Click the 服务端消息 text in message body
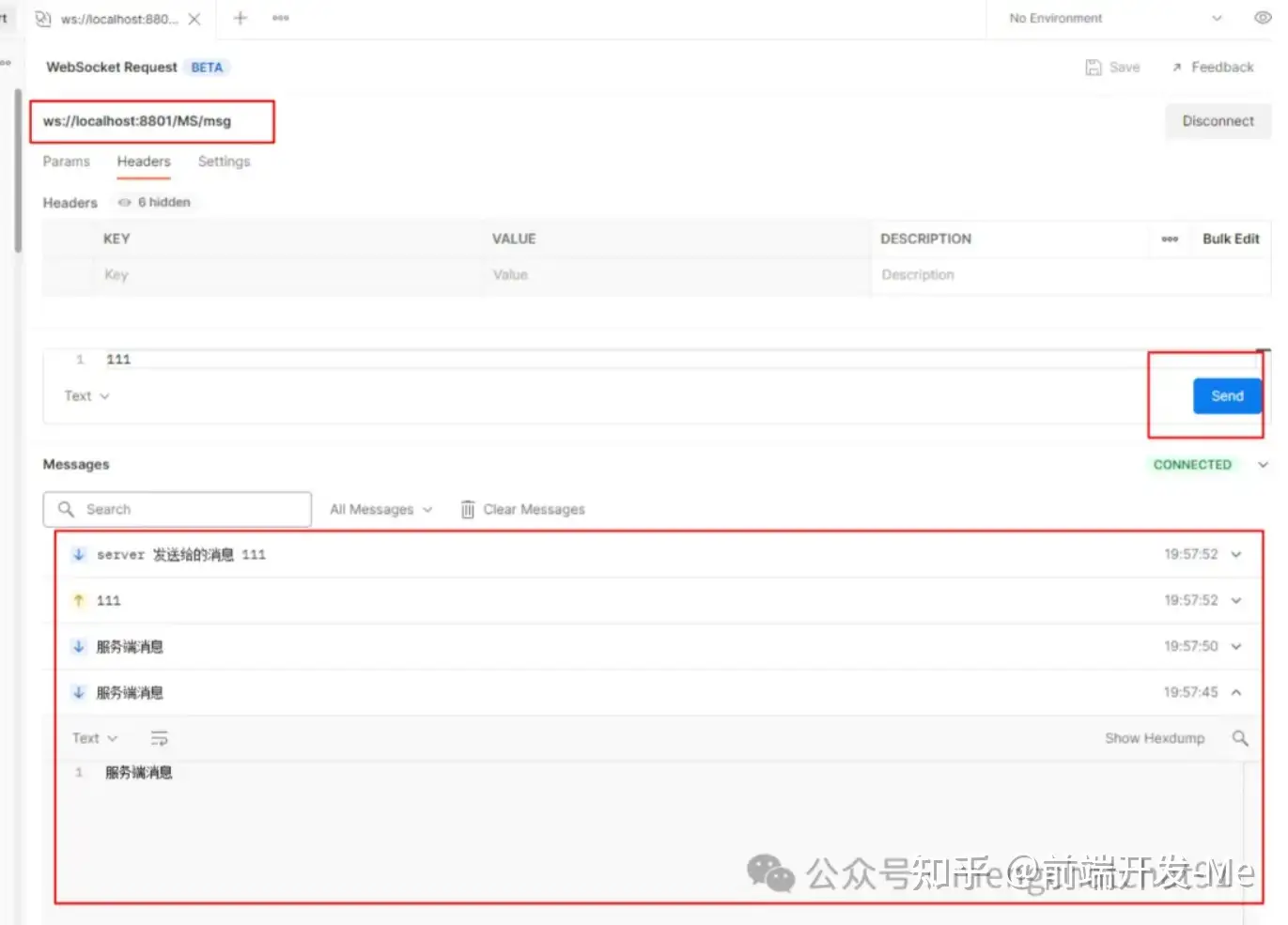 [139, 773]
